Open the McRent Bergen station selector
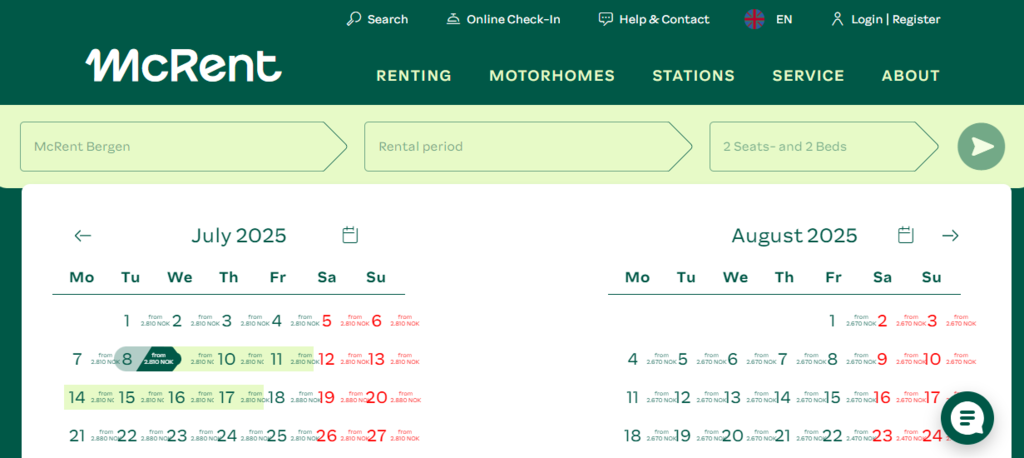The width and height of the screenshot is (1024, 458). pyautogui.click(x=182, y=147)
